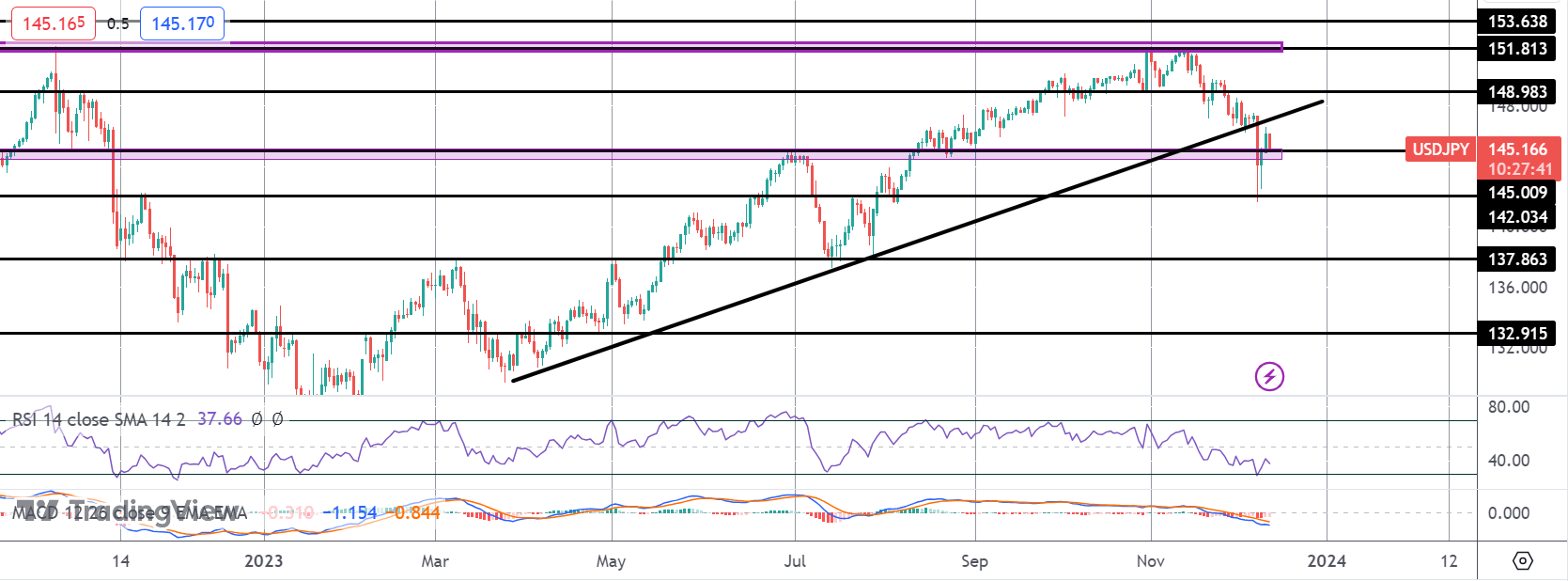Select the upper purple resistance rectangle
The height and width of the screenshot is (581, 1568).
click(x=641, y=46)
